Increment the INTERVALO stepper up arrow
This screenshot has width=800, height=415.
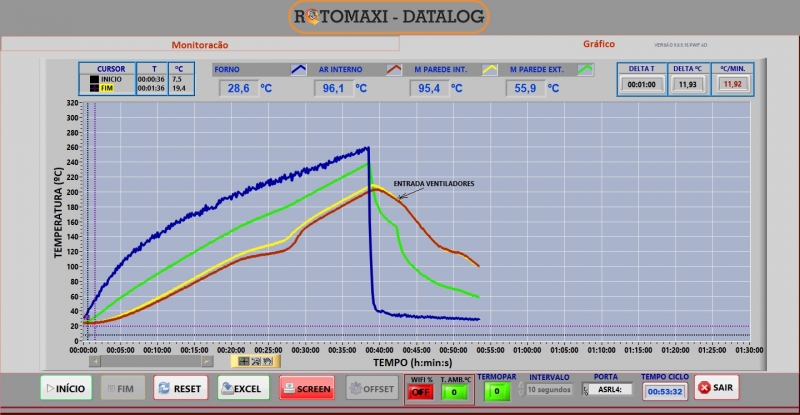[x=521, y=385]
